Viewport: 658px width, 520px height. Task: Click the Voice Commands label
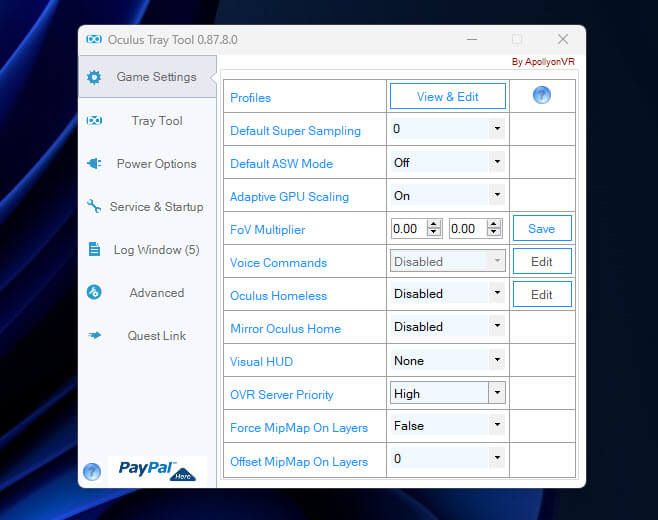[279, 263]
